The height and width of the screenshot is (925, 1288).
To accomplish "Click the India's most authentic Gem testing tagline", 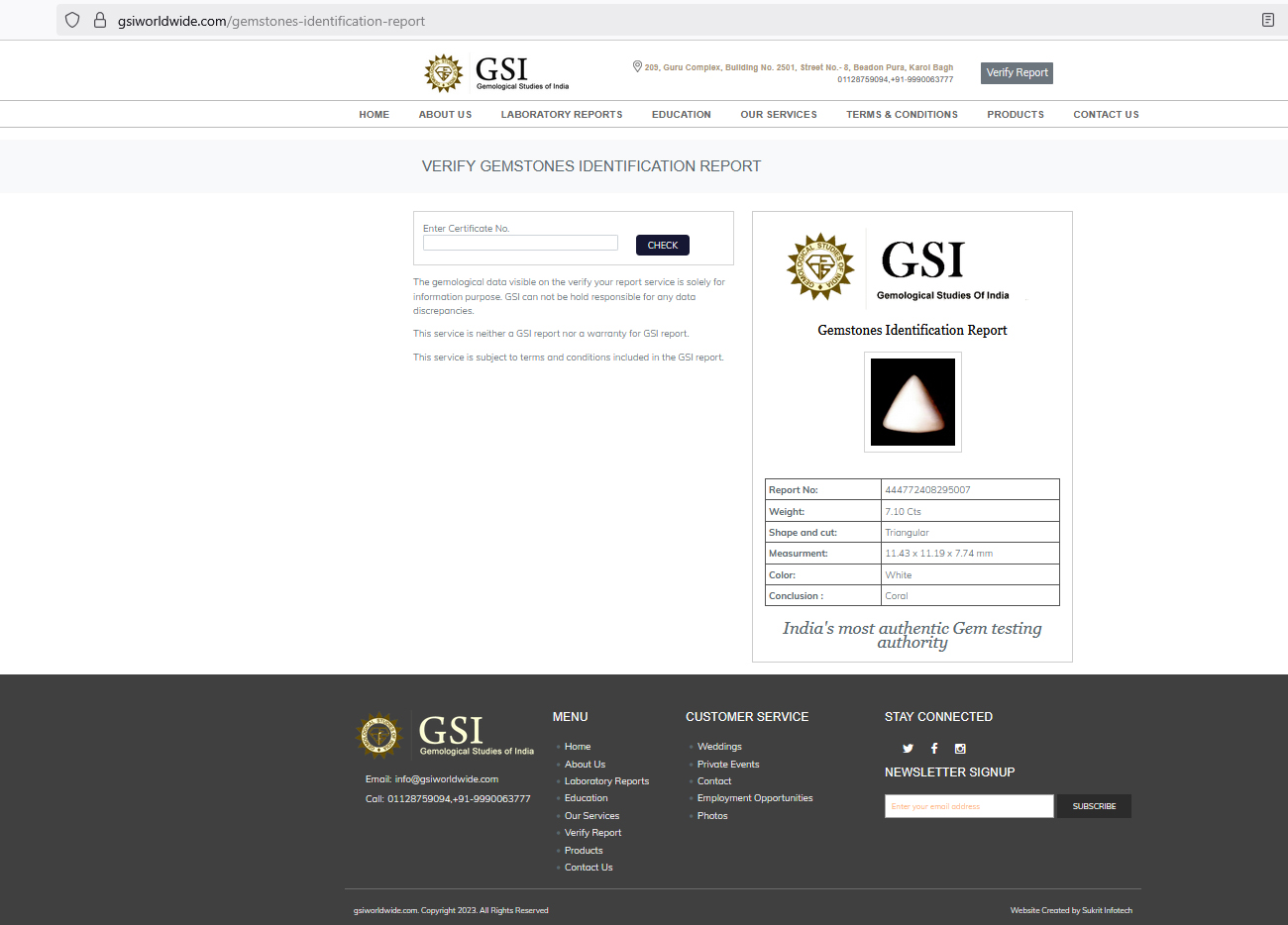I will (912, 635).
